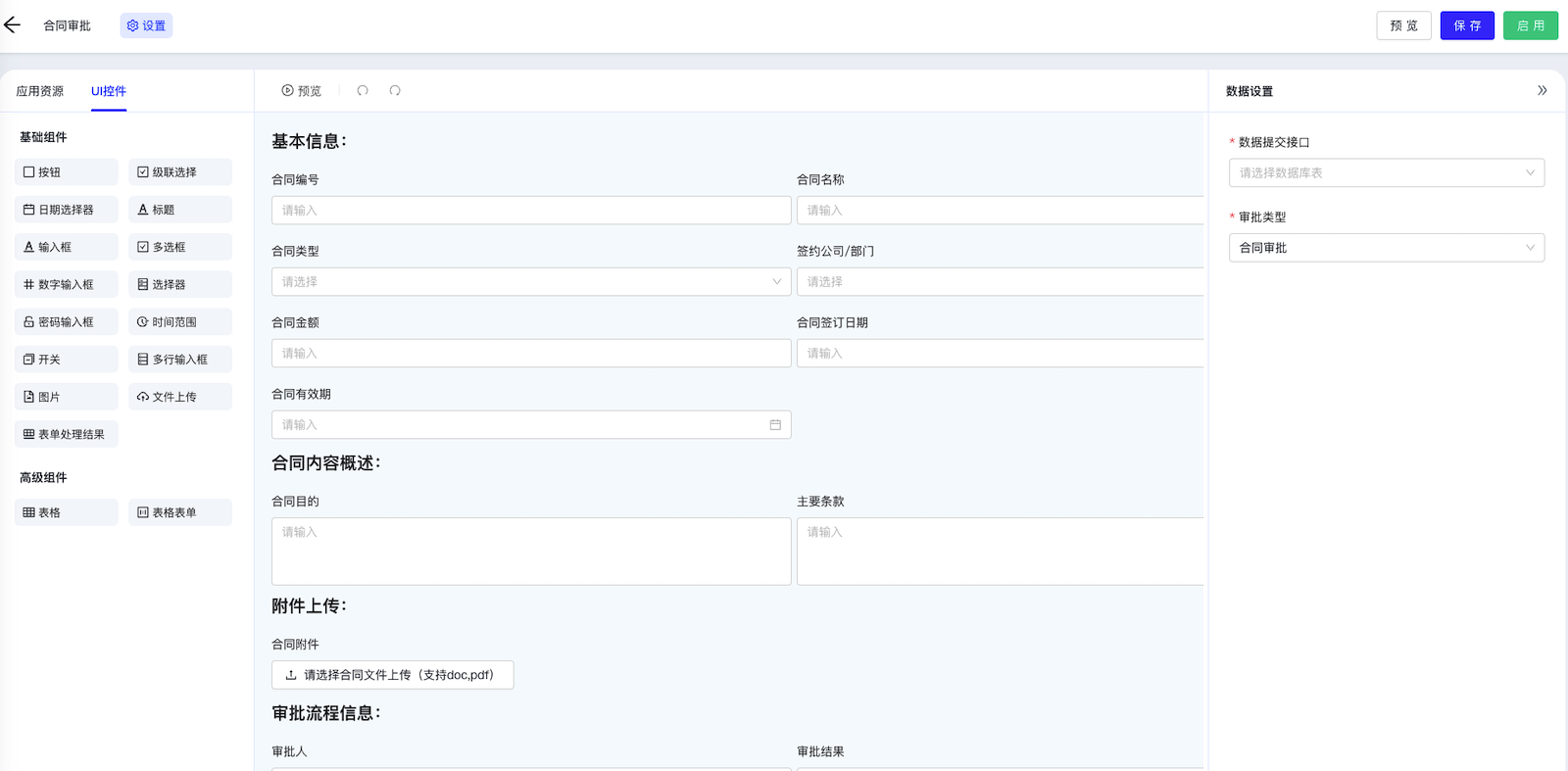Switch to the 应用资源 tab
1568x771 pixels.
click(40, 91)
